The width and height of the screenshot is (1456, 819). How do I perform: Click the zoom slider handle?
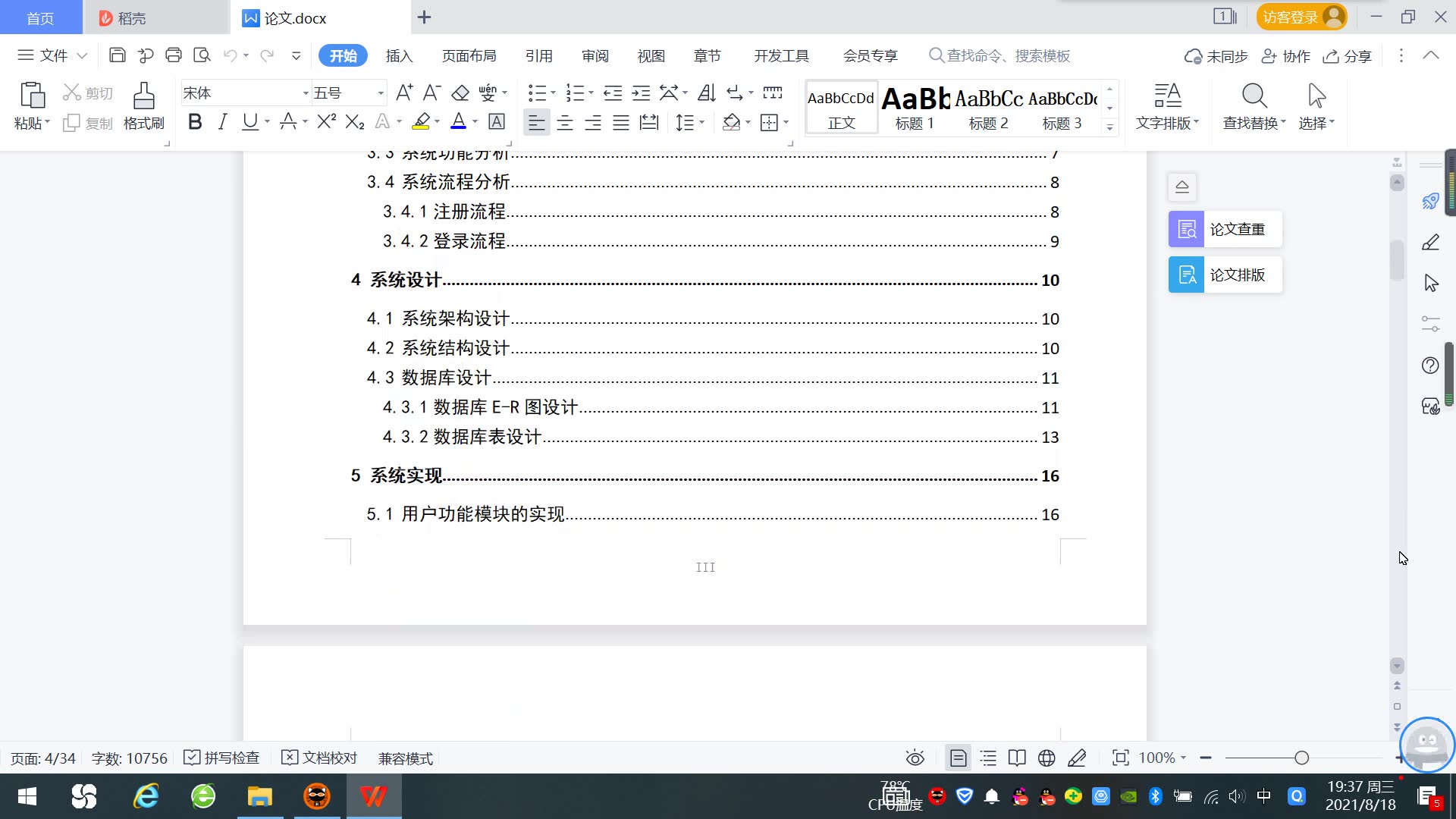coord(1302,758)
